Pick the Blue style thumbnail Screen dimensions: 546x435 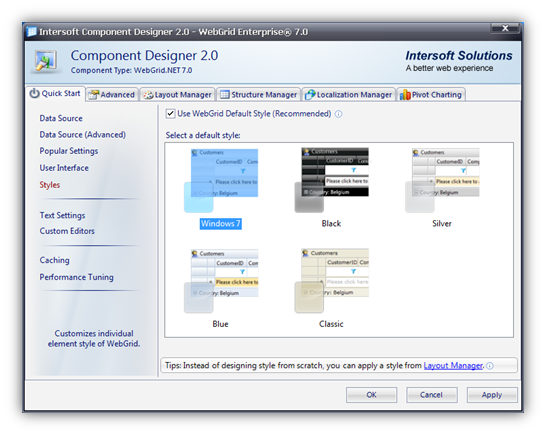click(221, 281)
